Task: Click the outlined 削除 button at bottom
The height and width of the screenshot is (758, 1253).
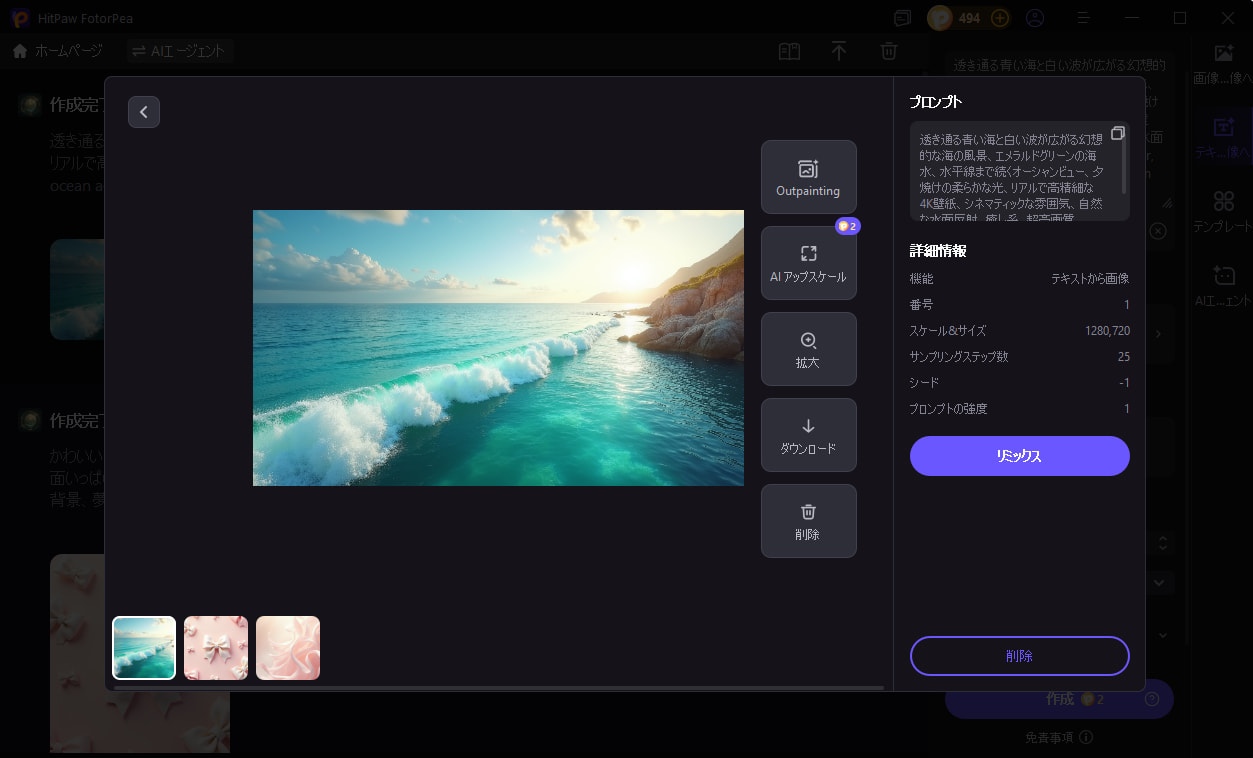Action: coord(1019,656)
